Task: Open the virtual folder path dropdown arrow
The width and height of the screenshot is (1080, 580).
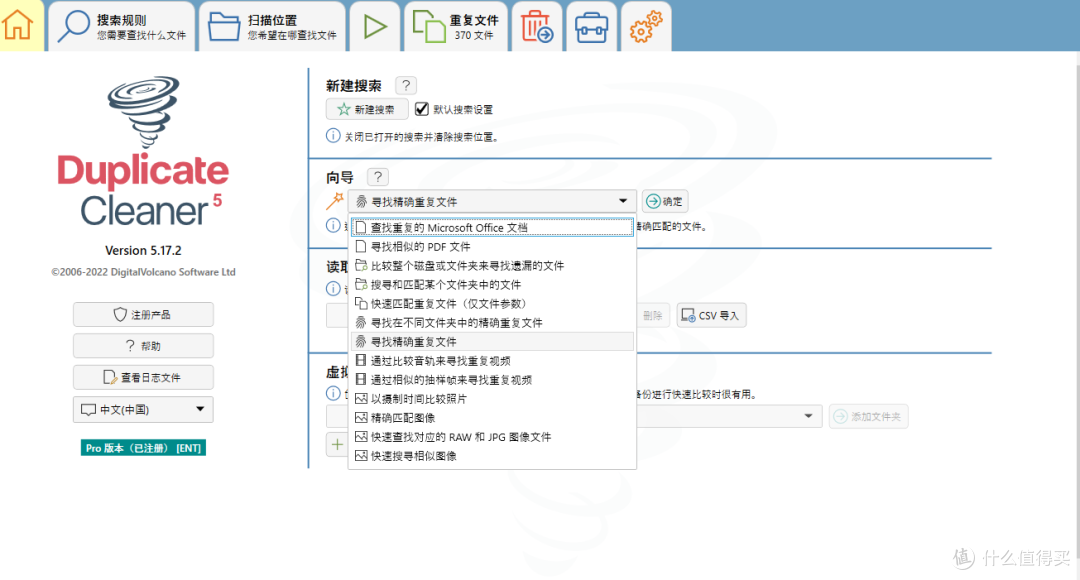Action: coord(808,416)
